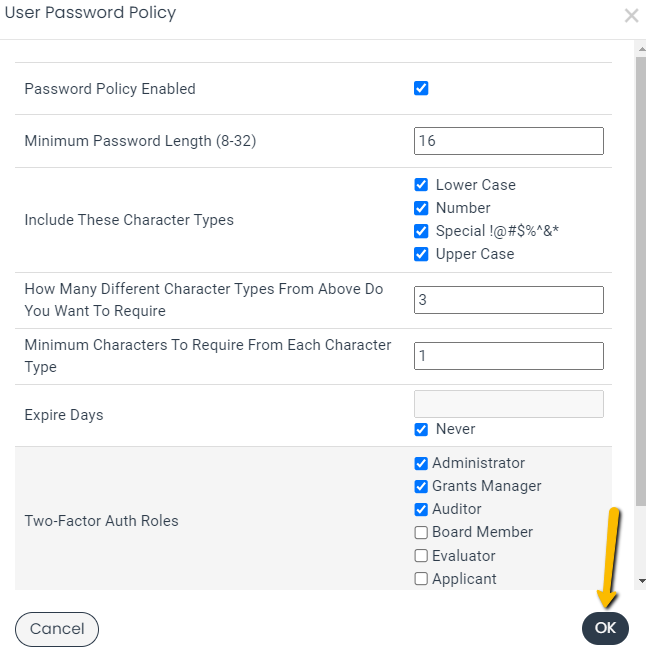Disable two-factor for Auditor role

pos(421,509)
